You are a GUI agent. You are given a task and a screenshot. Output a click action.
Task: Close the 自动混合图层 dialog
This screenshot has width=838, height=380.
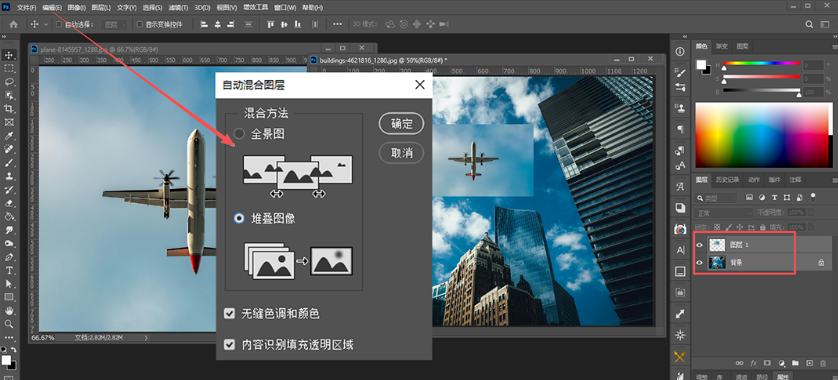tap(420, 84)
